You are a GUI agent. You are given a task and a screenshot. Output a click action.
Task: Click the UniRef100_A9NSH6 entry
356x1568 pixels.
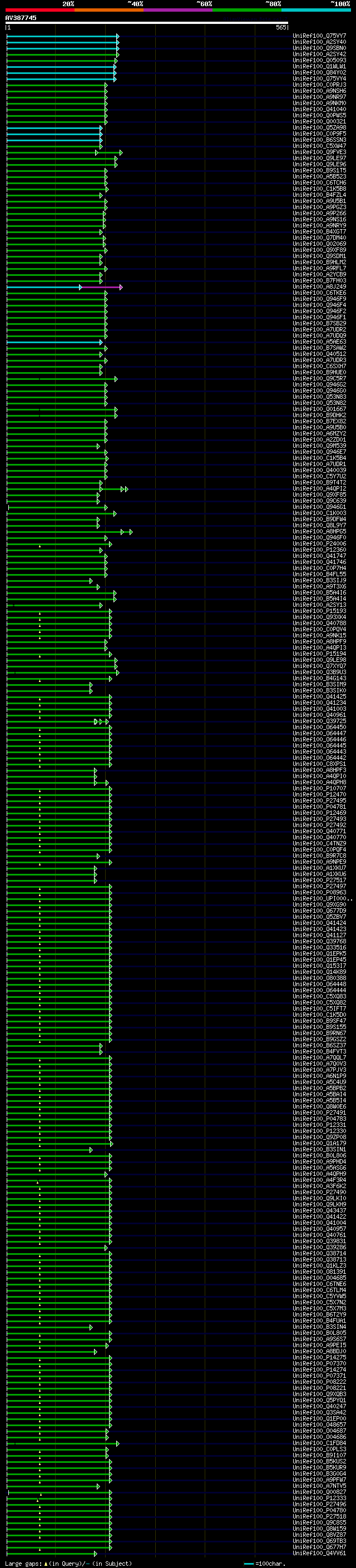point(319,91)
